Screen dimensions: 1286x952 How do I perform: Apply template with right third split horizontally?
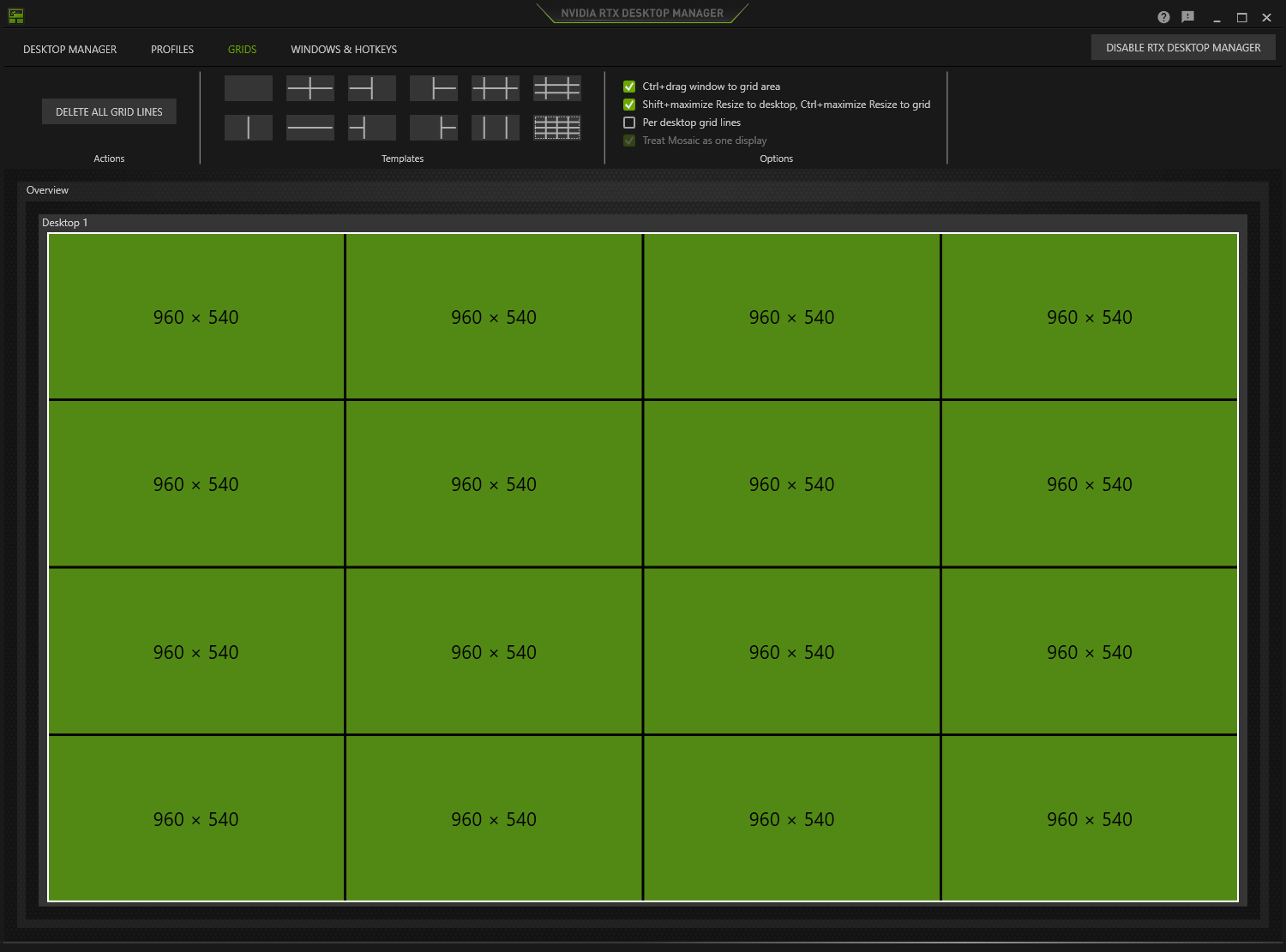pos(434,128)
